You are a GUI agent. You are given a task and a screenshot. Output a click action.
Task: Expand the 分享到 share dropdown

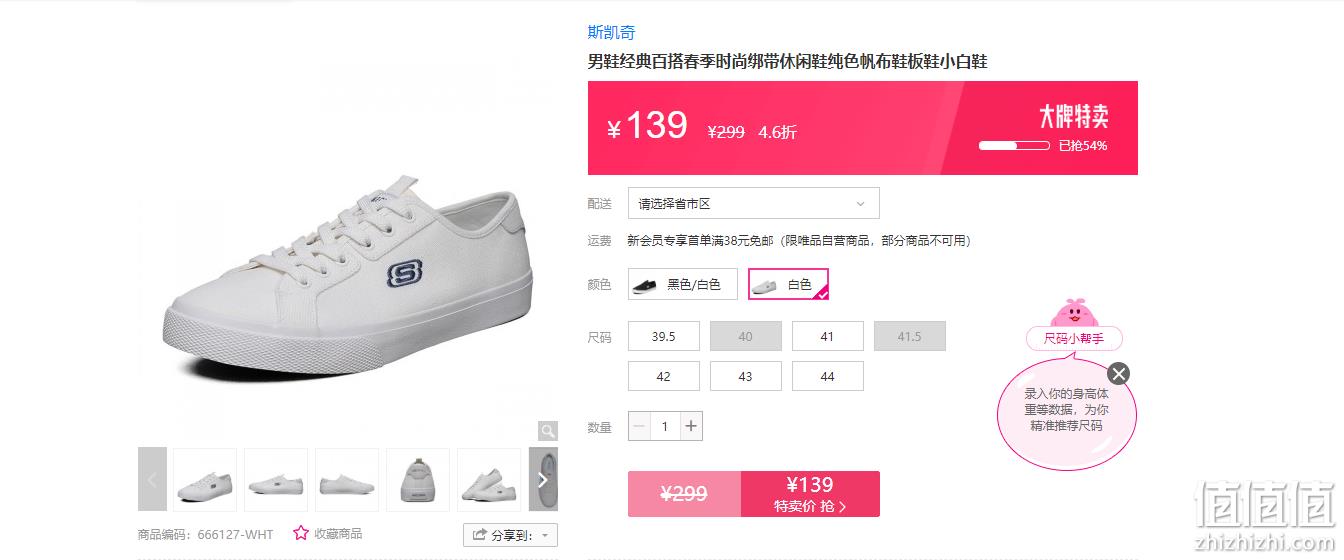click(510, 535)
